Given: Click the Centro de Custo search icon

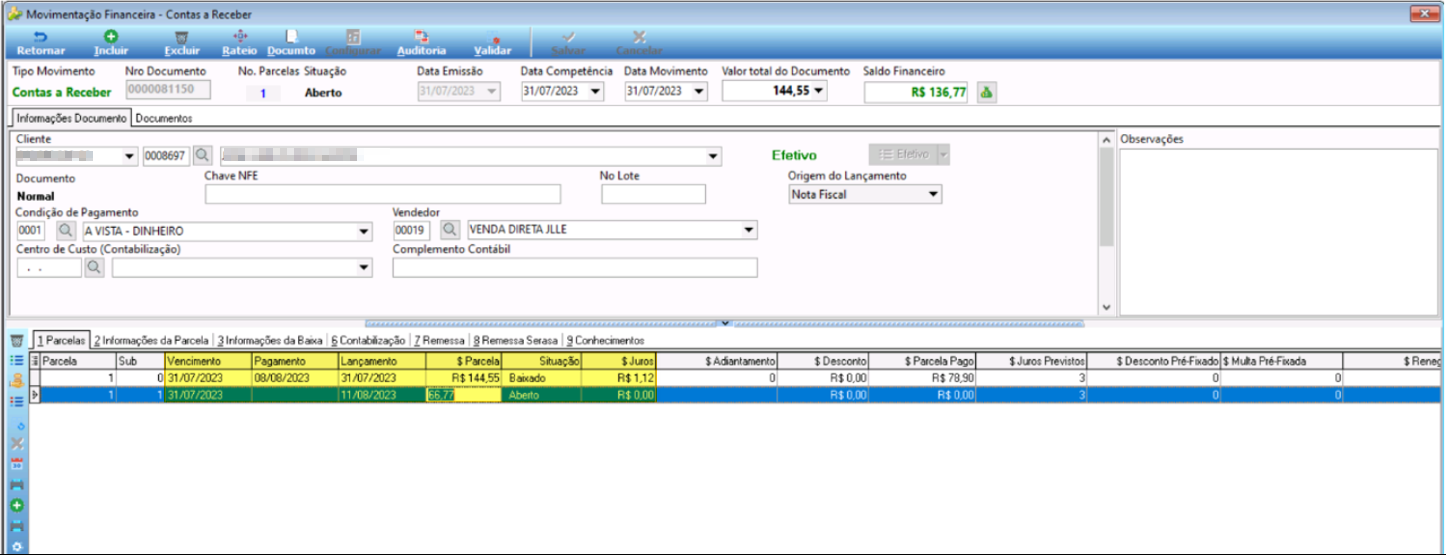Looking at the screenshot, I should pyautogui.click(x=94, y=268).
